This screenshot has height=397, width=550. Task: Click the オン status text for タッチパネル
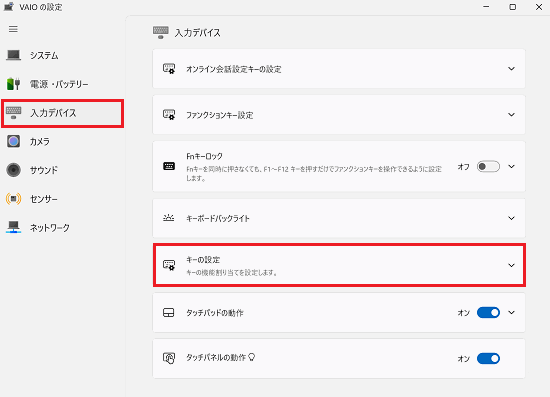[x=463, y=359]
